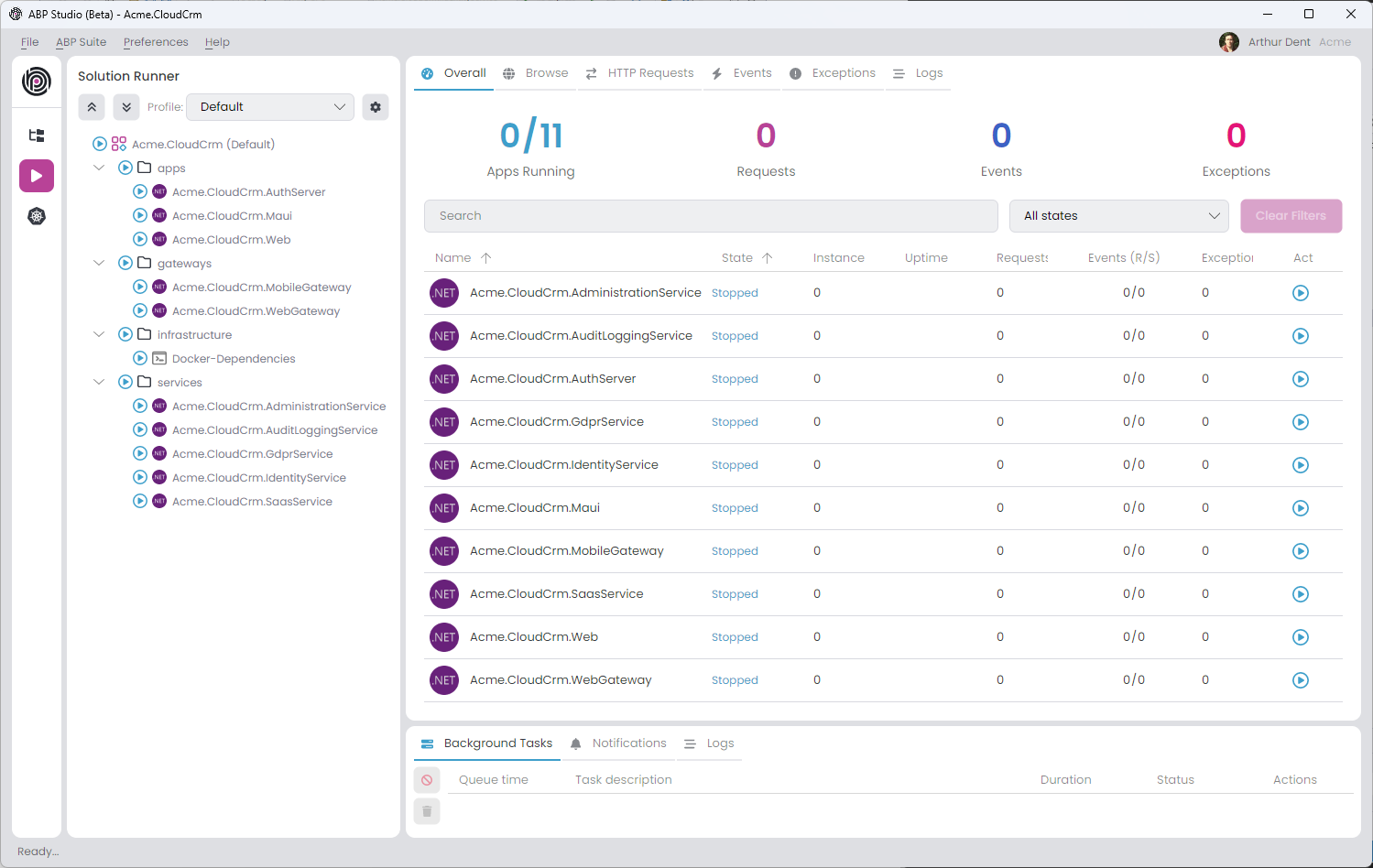Collapse the gateways folder in the tree
This screenshot has height=868, width=1373.
[x=99, y=263]
